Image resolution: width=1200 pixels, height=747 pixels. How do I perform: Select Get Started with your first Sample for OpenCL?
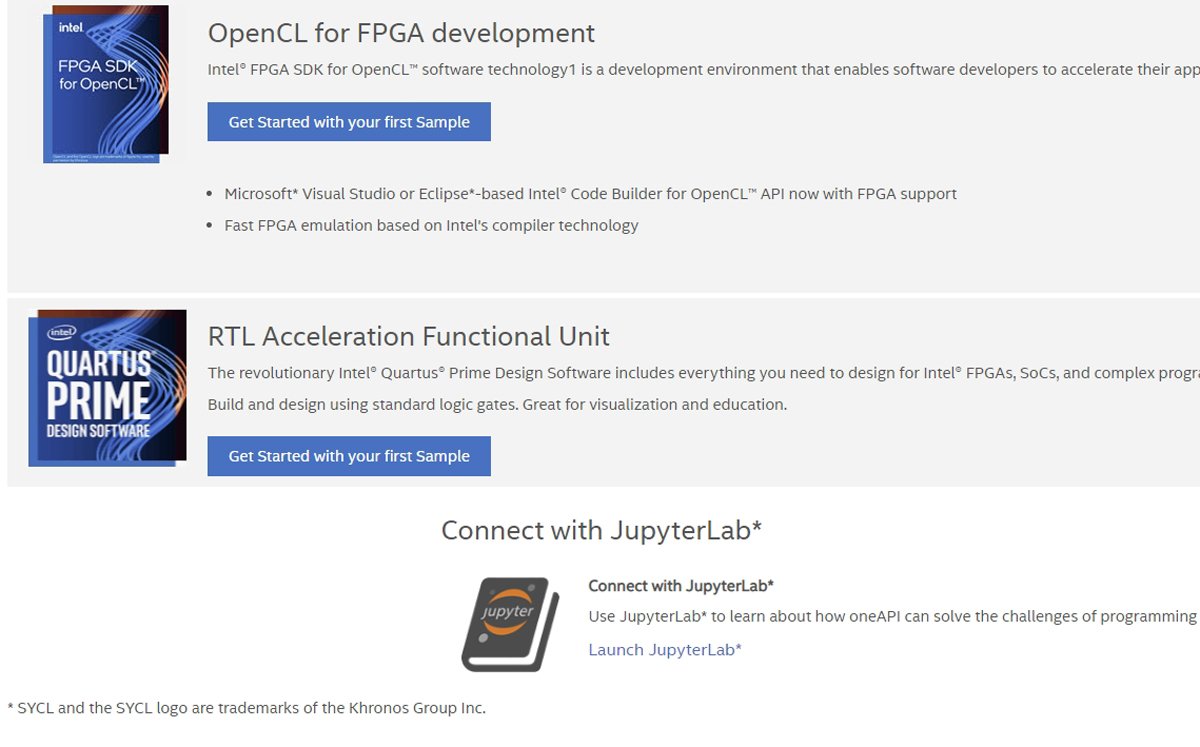click(349, 121)
